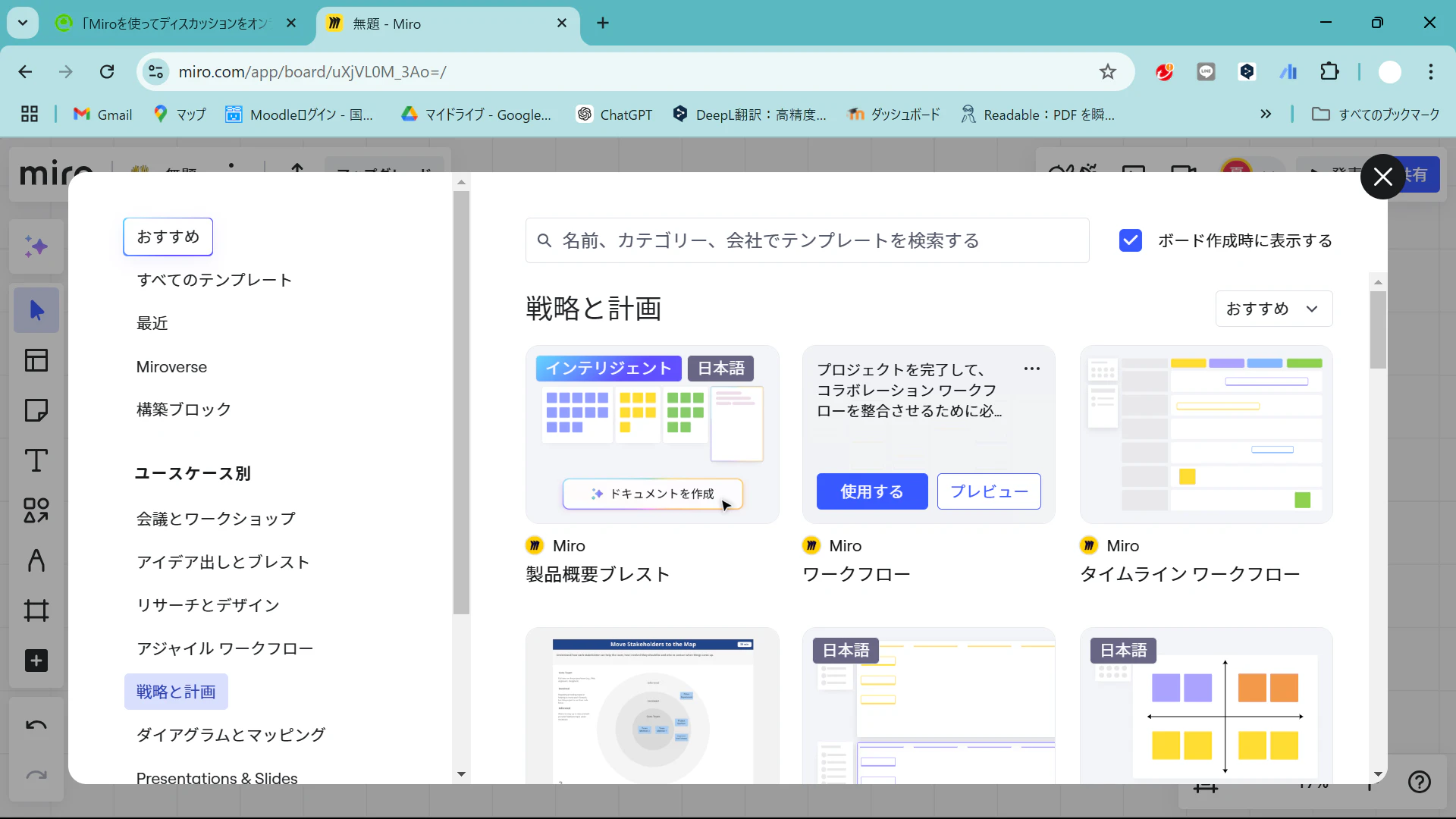1456x819 pixels.
Task: Click category sidebar scrollbar
Action: point(461,402)
